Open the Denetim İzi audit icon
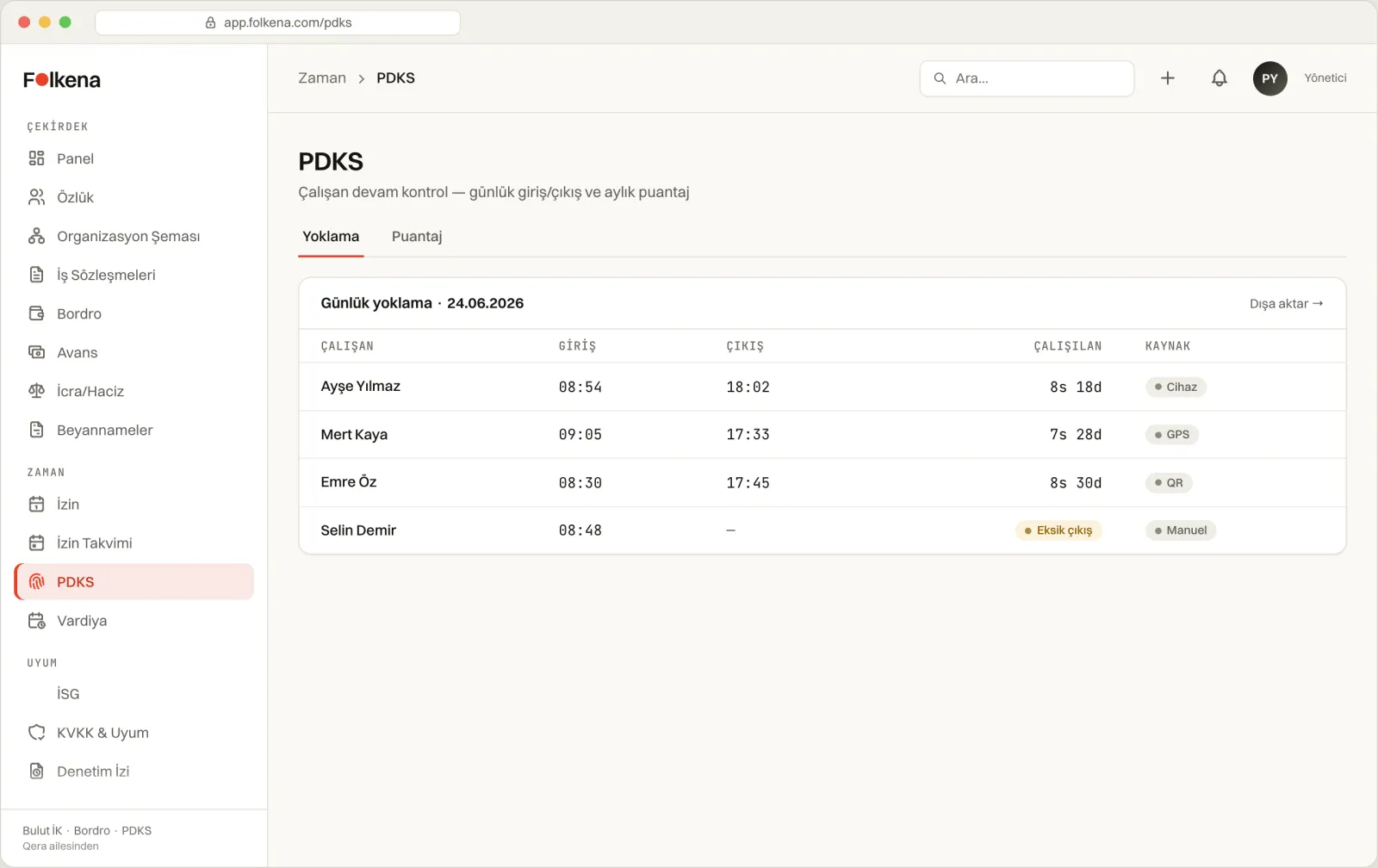 [36, 772]
